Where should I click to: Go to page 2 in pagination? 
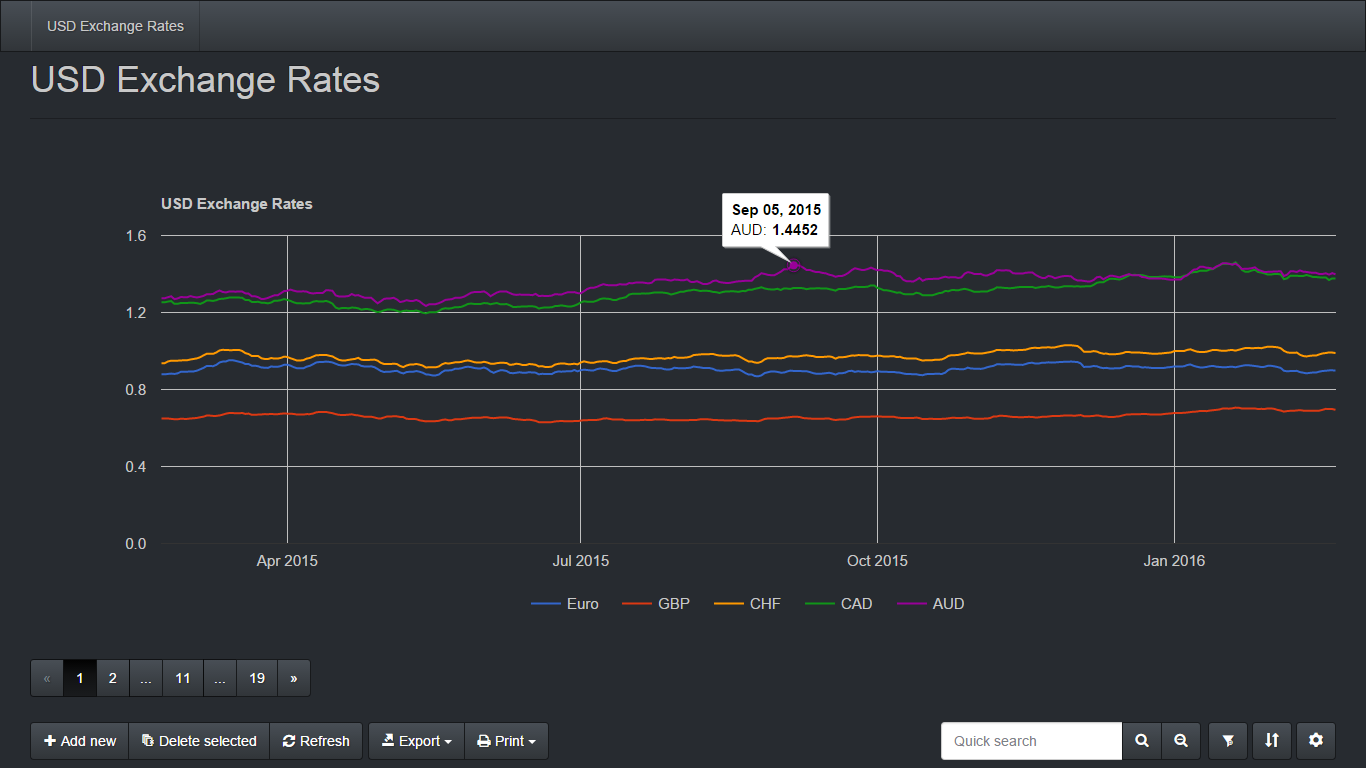(113, 678)
